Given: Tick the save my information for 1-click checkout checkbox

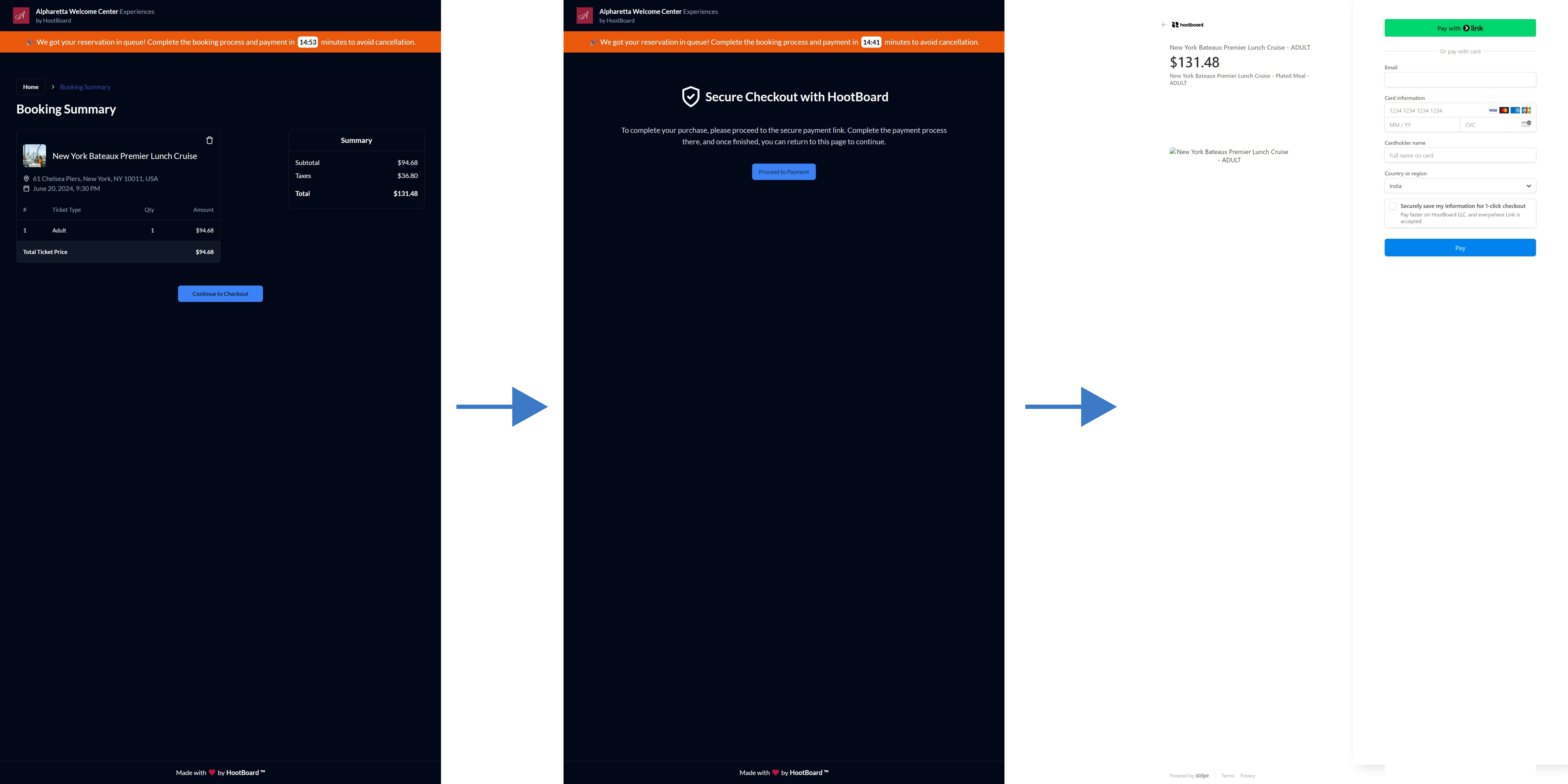Looking at the screenshot, I should (x=1393, y=206).
